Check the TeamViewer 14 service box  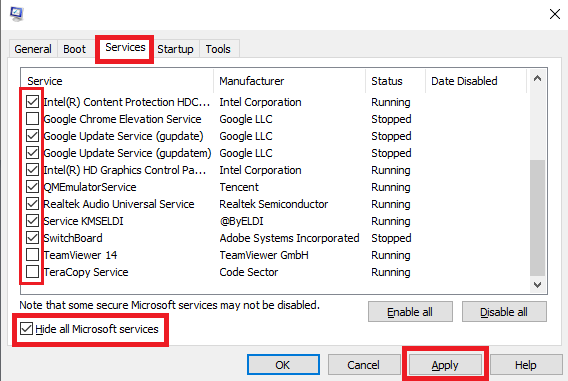33,255
